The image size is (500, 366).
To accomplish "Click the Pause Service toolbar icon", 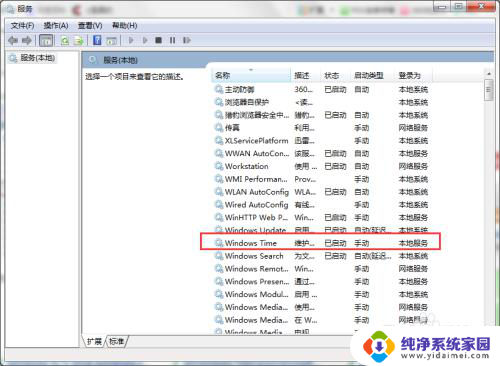I will [172, 40].
